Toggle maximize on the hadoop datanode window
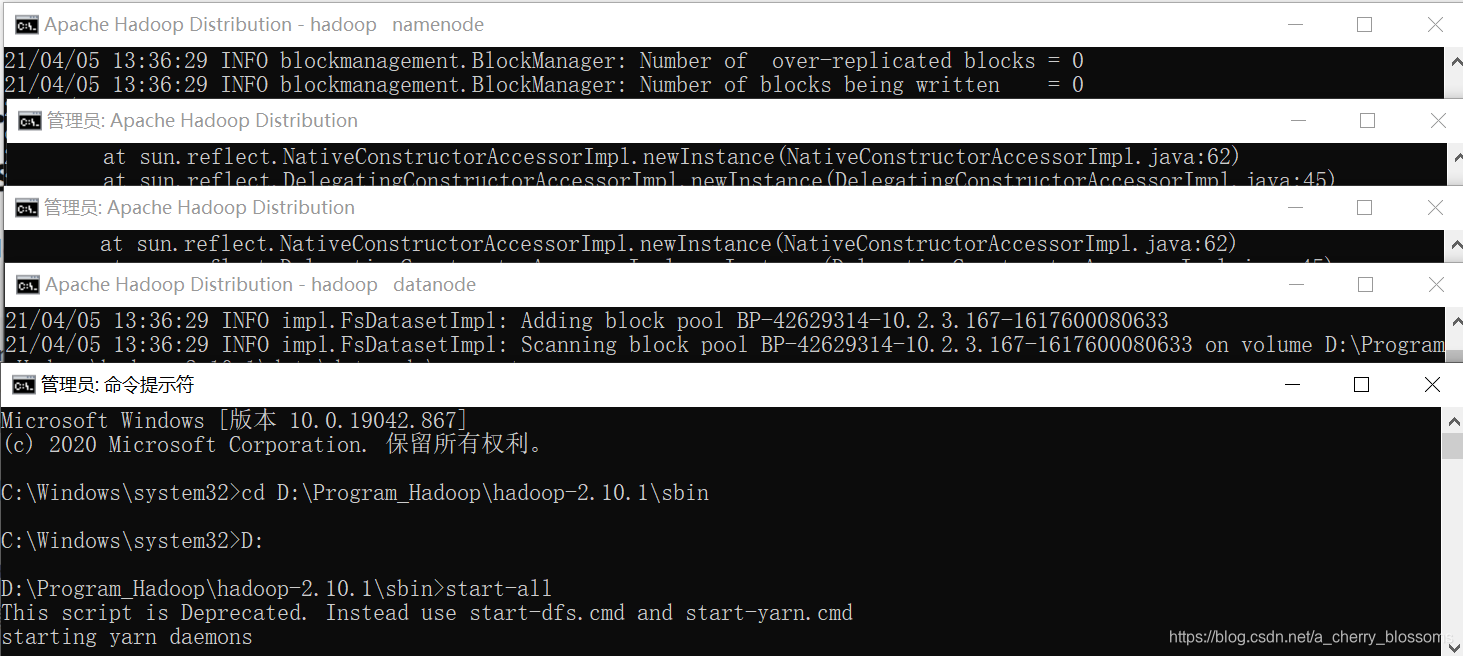The width and height of the screenshot is (1463, 656). tap(1364, 284)
